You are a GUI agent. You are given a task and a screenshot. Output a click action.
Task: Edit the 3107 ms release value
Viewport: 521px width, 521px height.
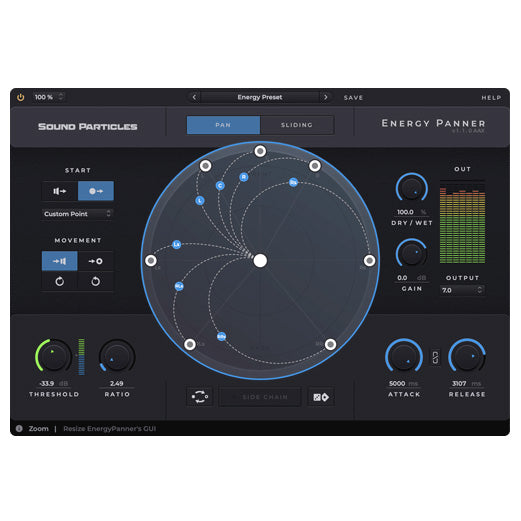pos(459,383)
